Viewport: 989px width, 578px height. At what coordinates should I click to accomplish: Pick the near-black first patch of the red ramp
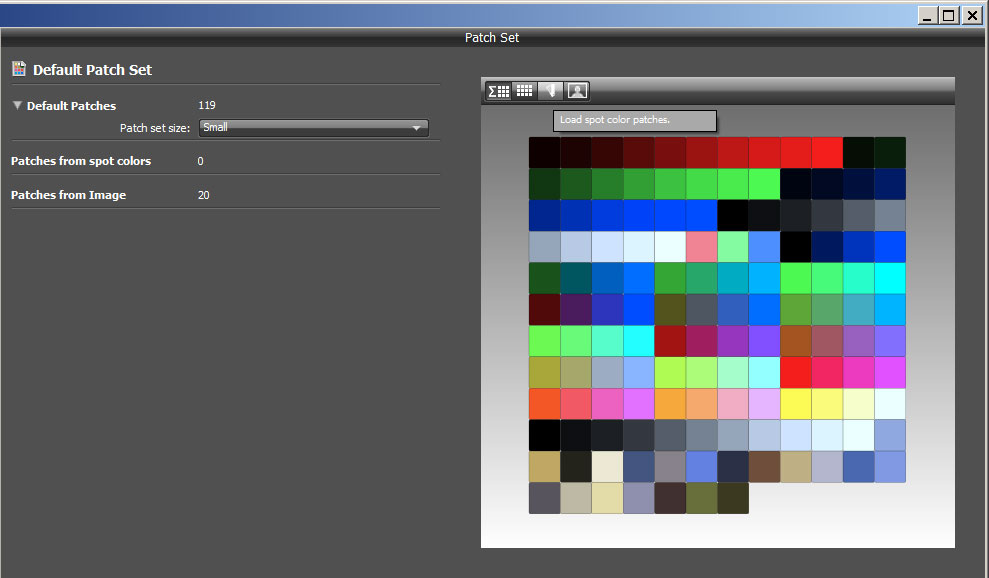click(544, 153)
